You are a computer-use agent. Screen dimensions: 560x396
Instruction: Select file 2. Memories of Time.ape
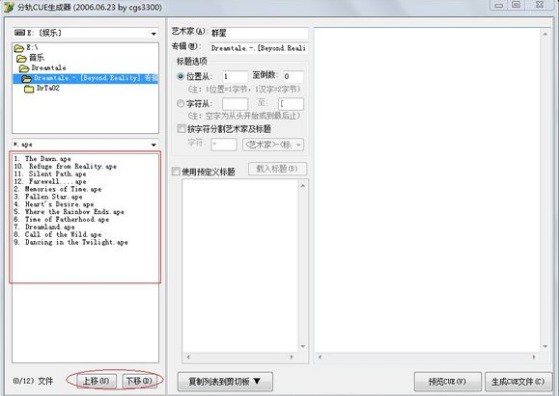(58, 189)
